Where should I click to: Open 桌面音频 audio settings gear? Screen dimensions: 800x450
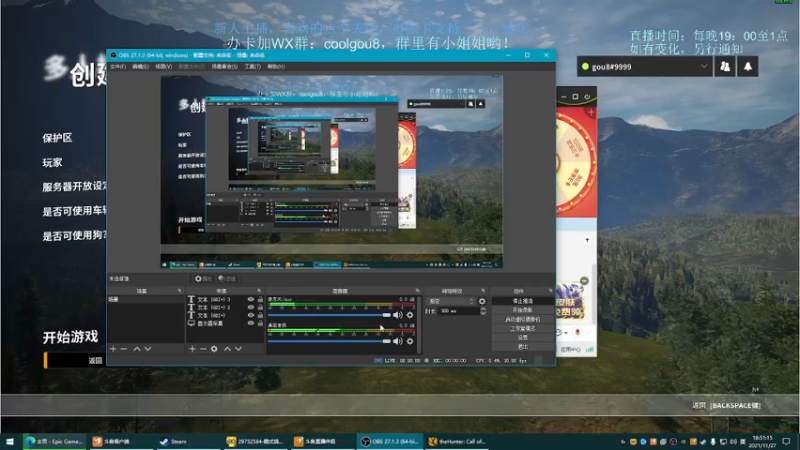click(x=410, y=341)
